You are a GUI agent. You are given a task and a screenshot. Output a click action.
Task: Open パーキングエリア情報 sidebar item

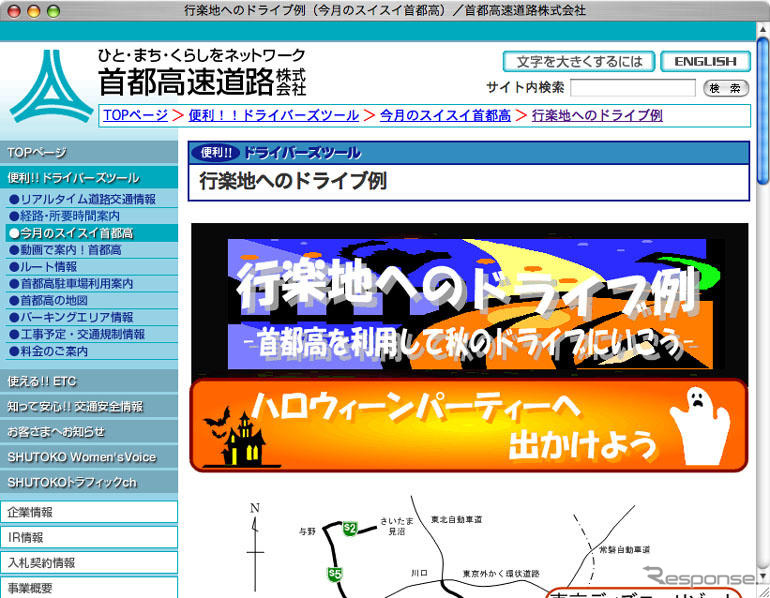[x=92, y=317]
